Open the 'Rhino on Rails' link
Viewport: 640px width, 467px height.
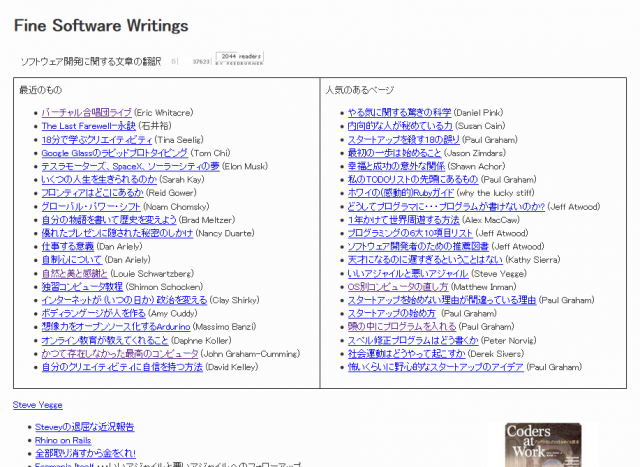click(63, 440)
